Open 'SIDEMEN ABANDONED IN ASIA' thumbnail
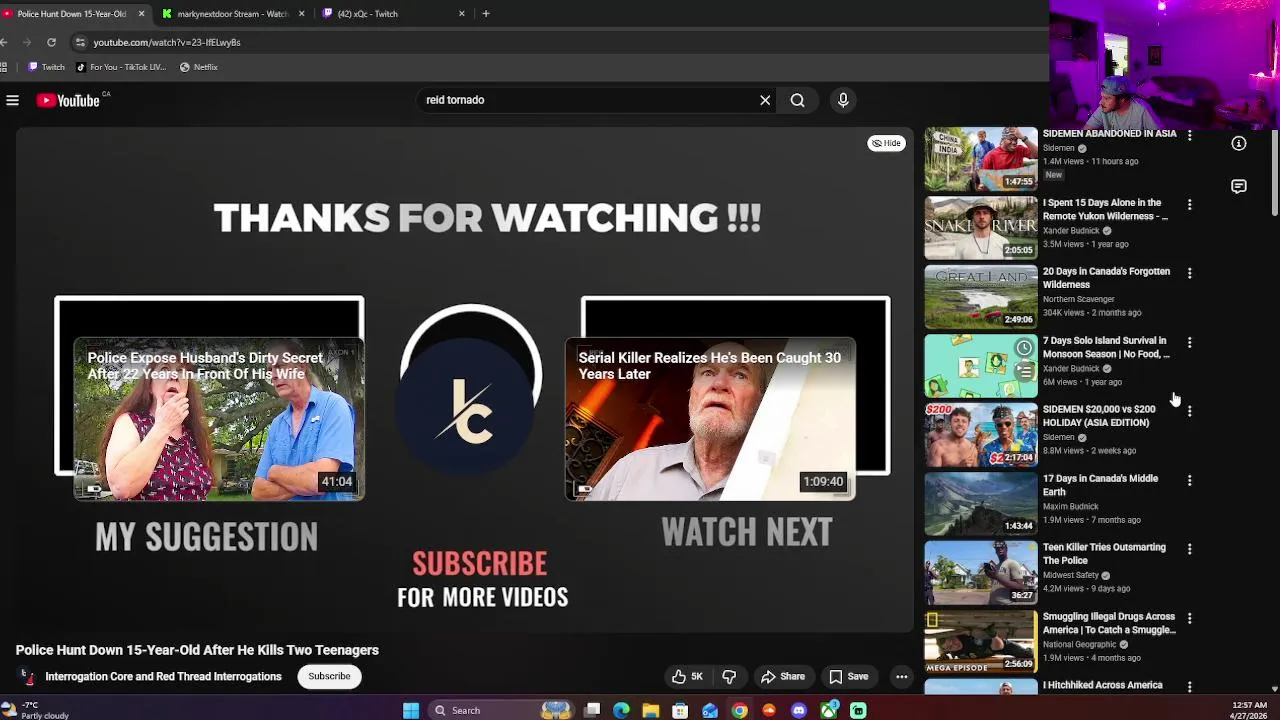This screenshot has width=1280, height=720. (x=981, y=158)
